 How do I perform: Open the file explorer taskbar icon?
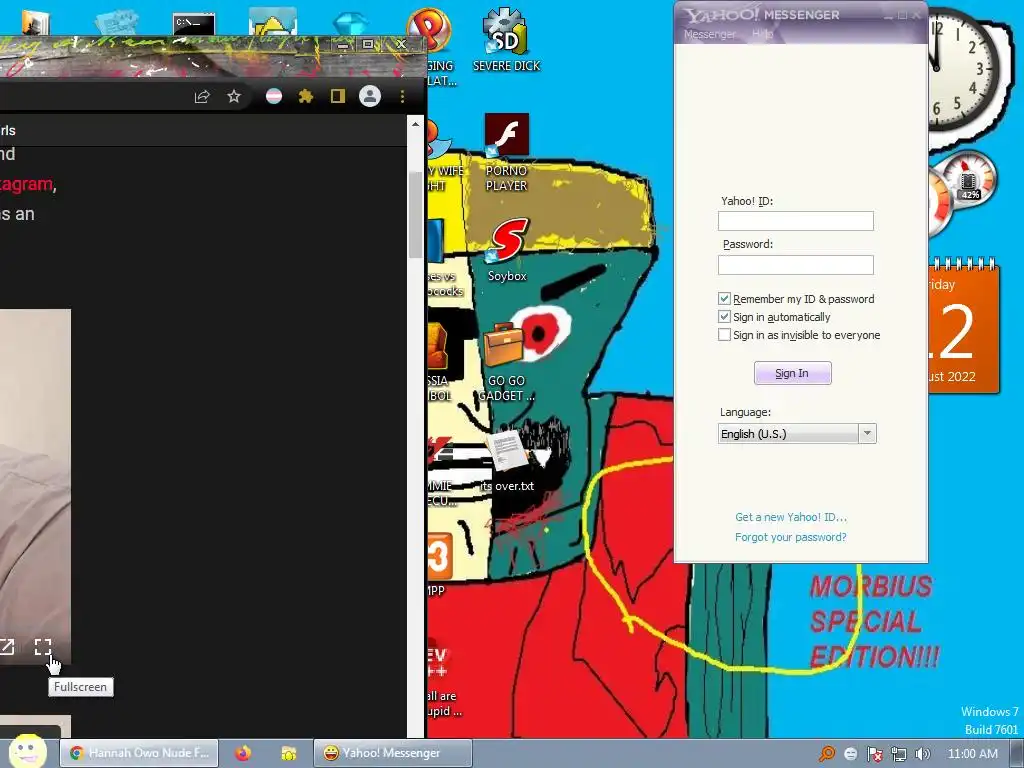point(289,753)
